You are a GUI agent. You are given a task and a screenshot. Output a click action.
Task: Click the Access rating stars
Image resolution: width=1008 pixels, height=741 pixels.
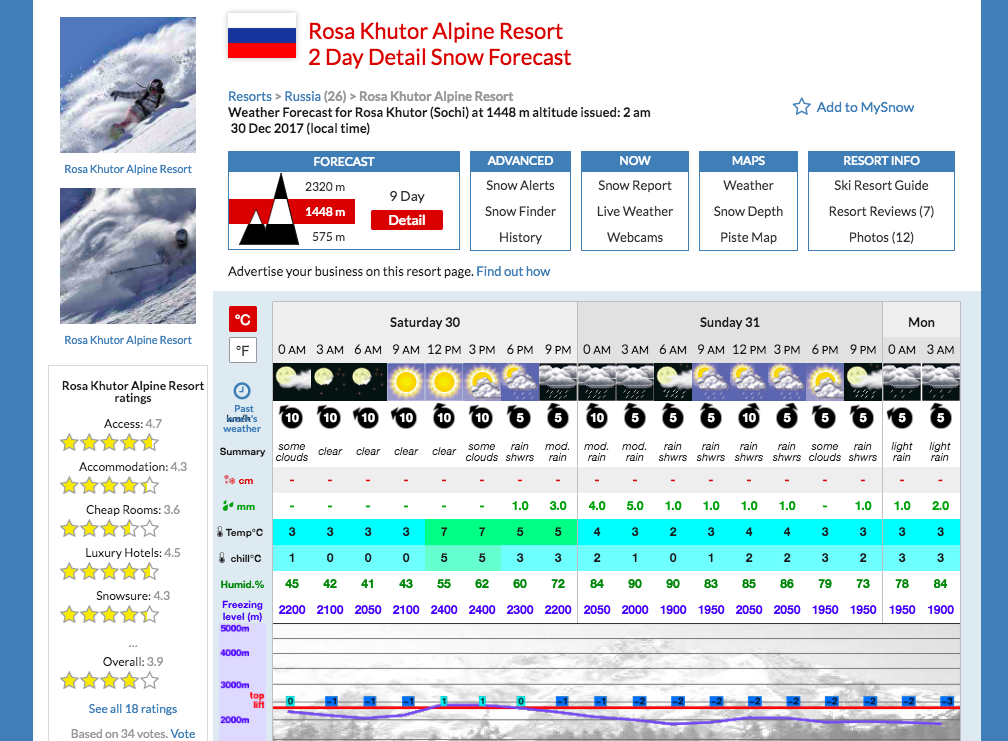pos(109,443)
